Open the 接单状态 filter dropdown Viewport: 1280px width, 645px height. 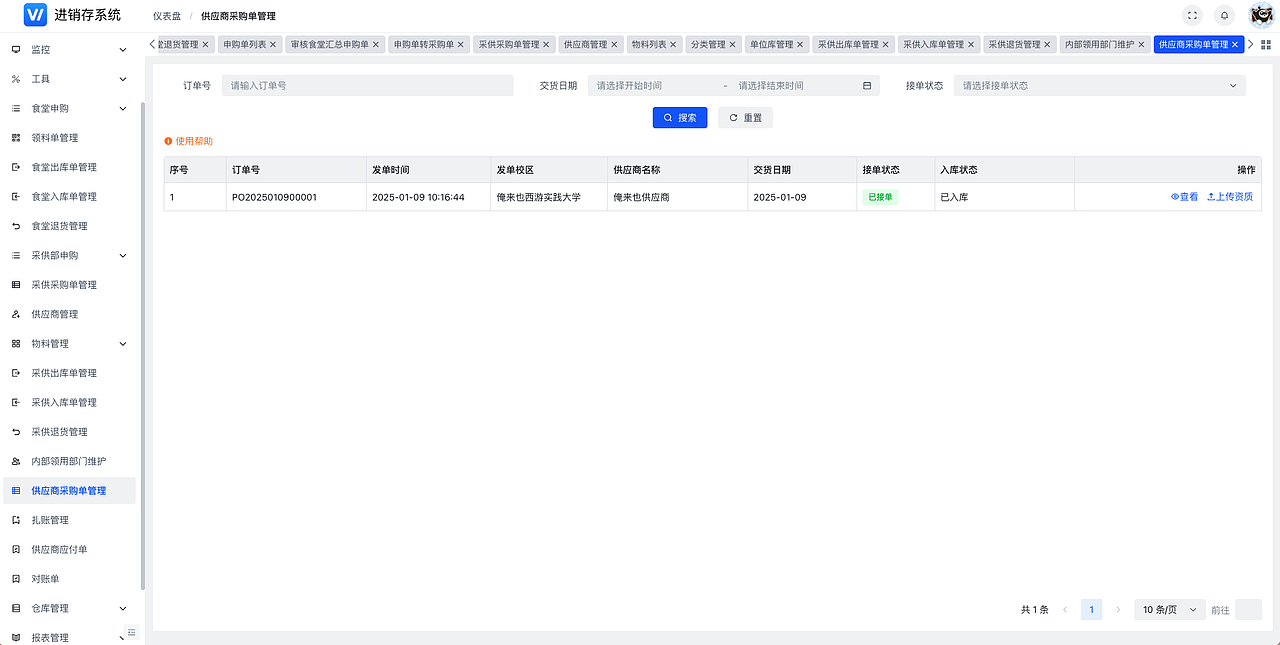1100,85
